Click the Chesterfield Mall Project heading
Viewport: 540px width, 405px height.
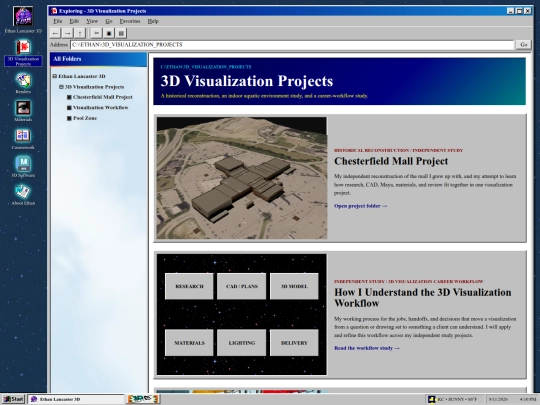point(391,161)
